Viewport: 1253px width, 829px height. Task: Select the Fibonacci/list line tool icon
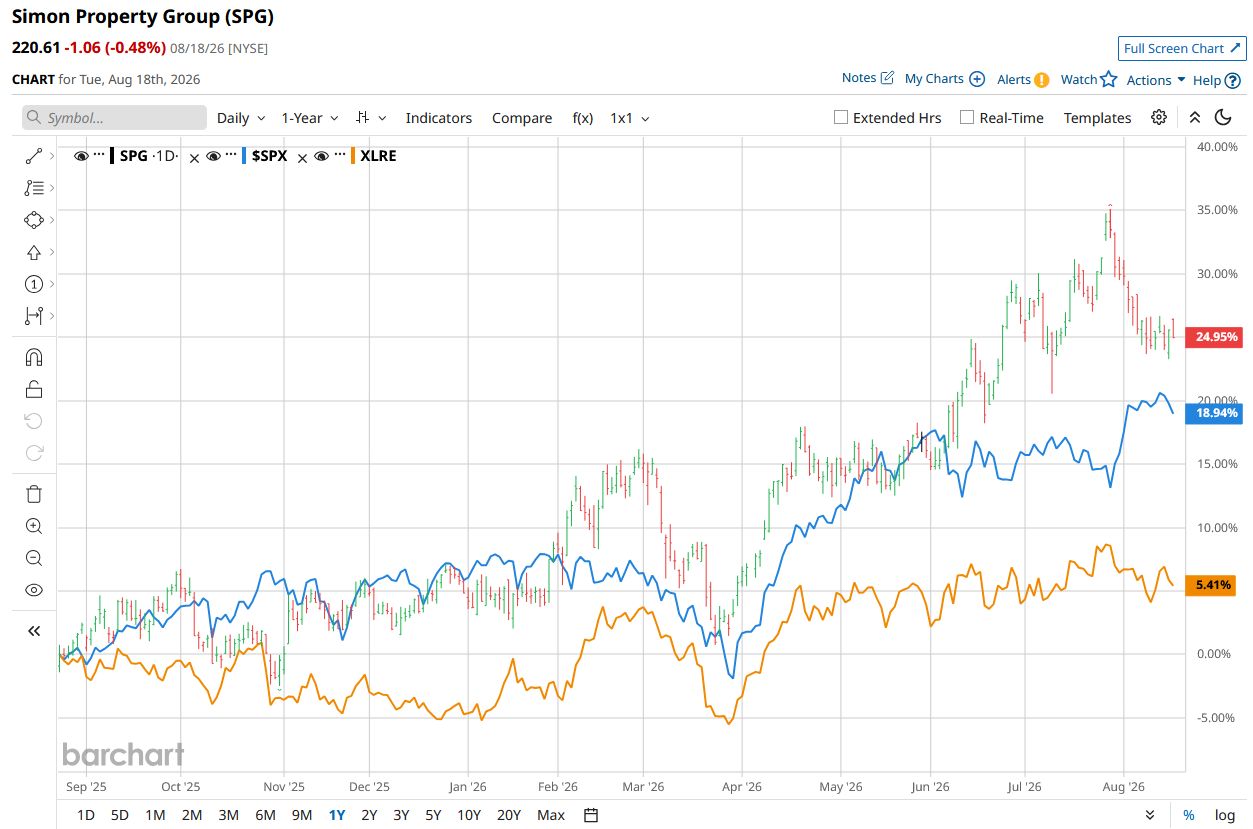pos(34,187)
